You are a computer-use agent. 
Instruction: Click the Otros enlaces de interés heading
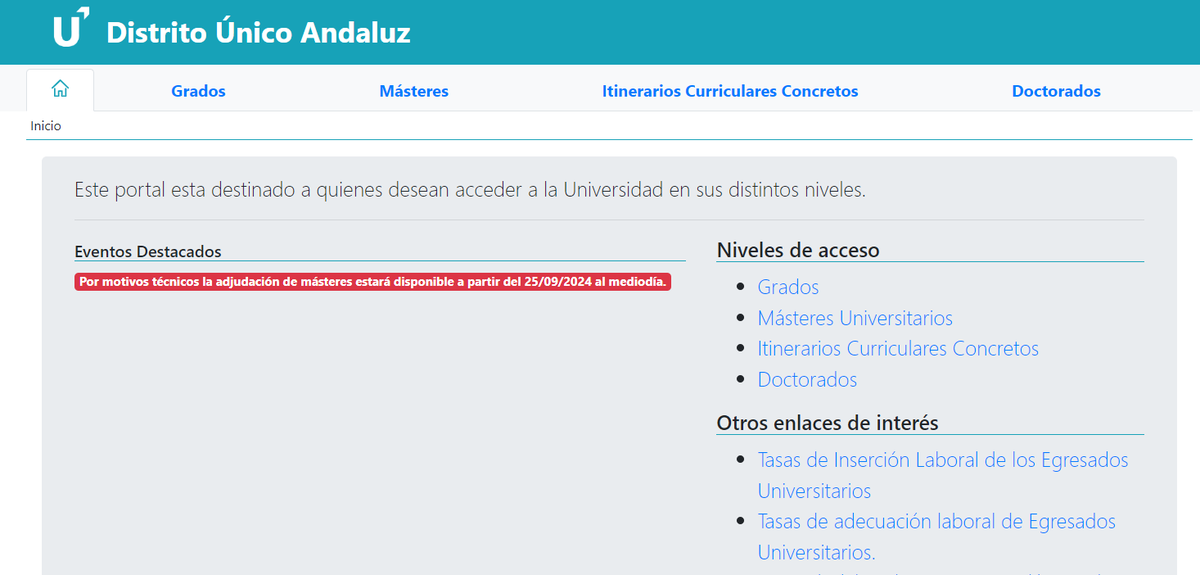click(828, 423)
